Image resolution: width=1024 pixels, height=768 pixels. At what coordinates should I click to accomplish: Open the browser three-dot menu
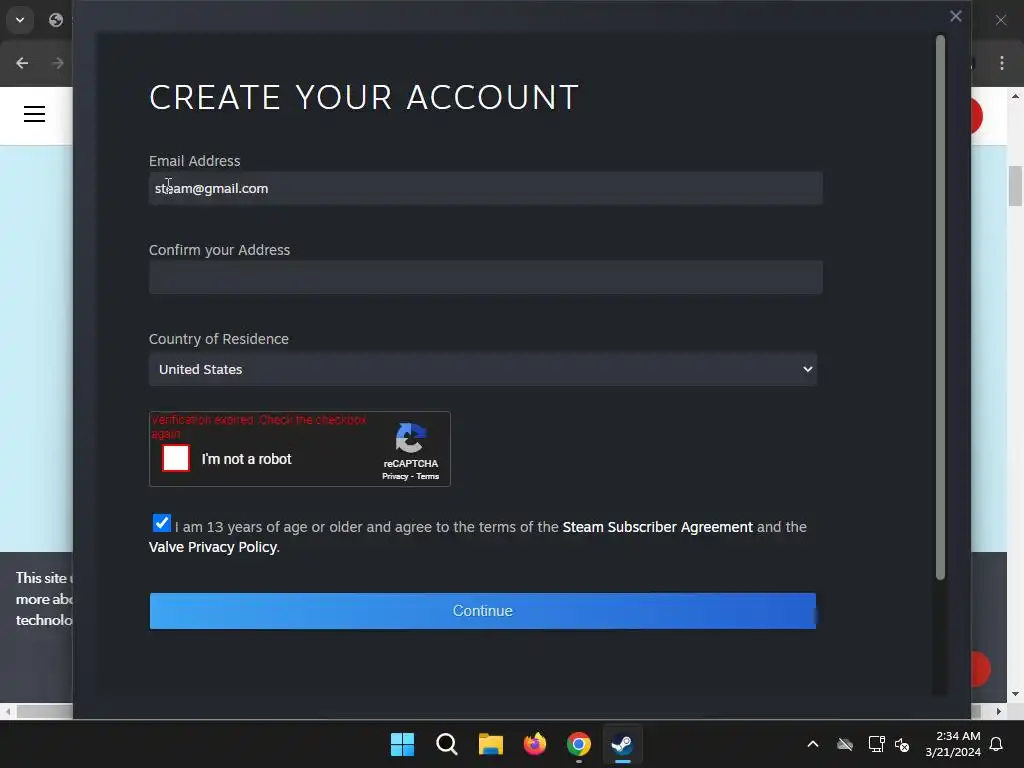coord(1002,63)
